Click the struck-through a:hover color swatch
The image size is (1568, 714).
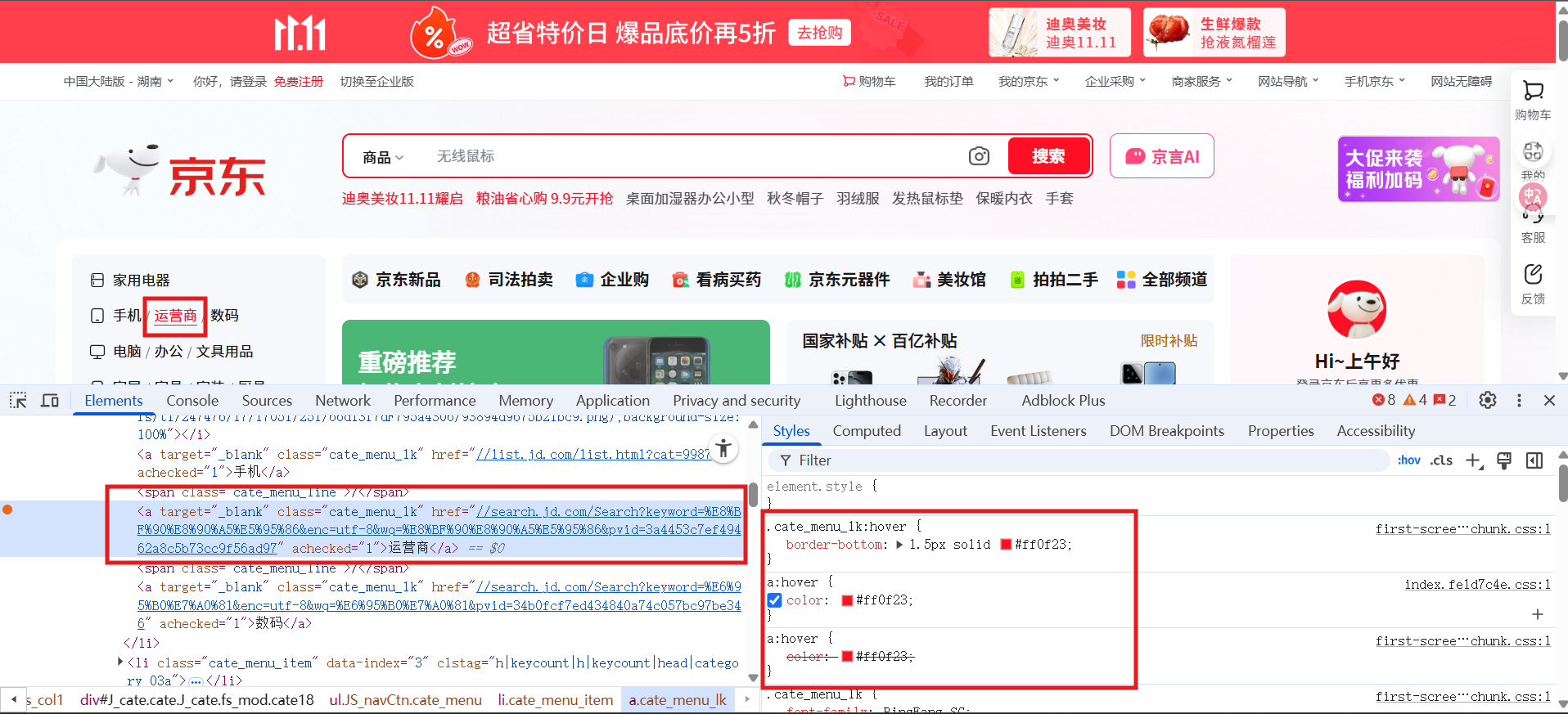pos(847,656)
